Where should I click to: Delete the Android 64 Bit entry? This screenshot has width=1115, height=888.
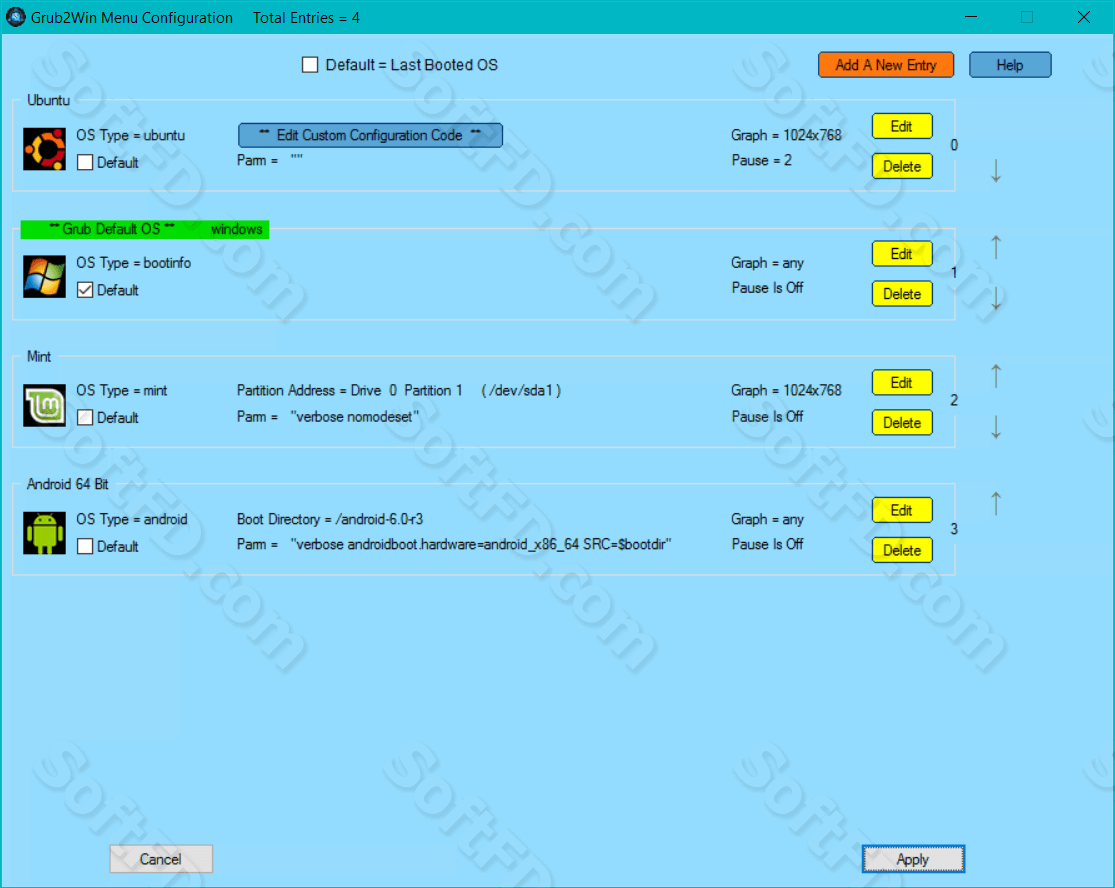coord(902,550)
